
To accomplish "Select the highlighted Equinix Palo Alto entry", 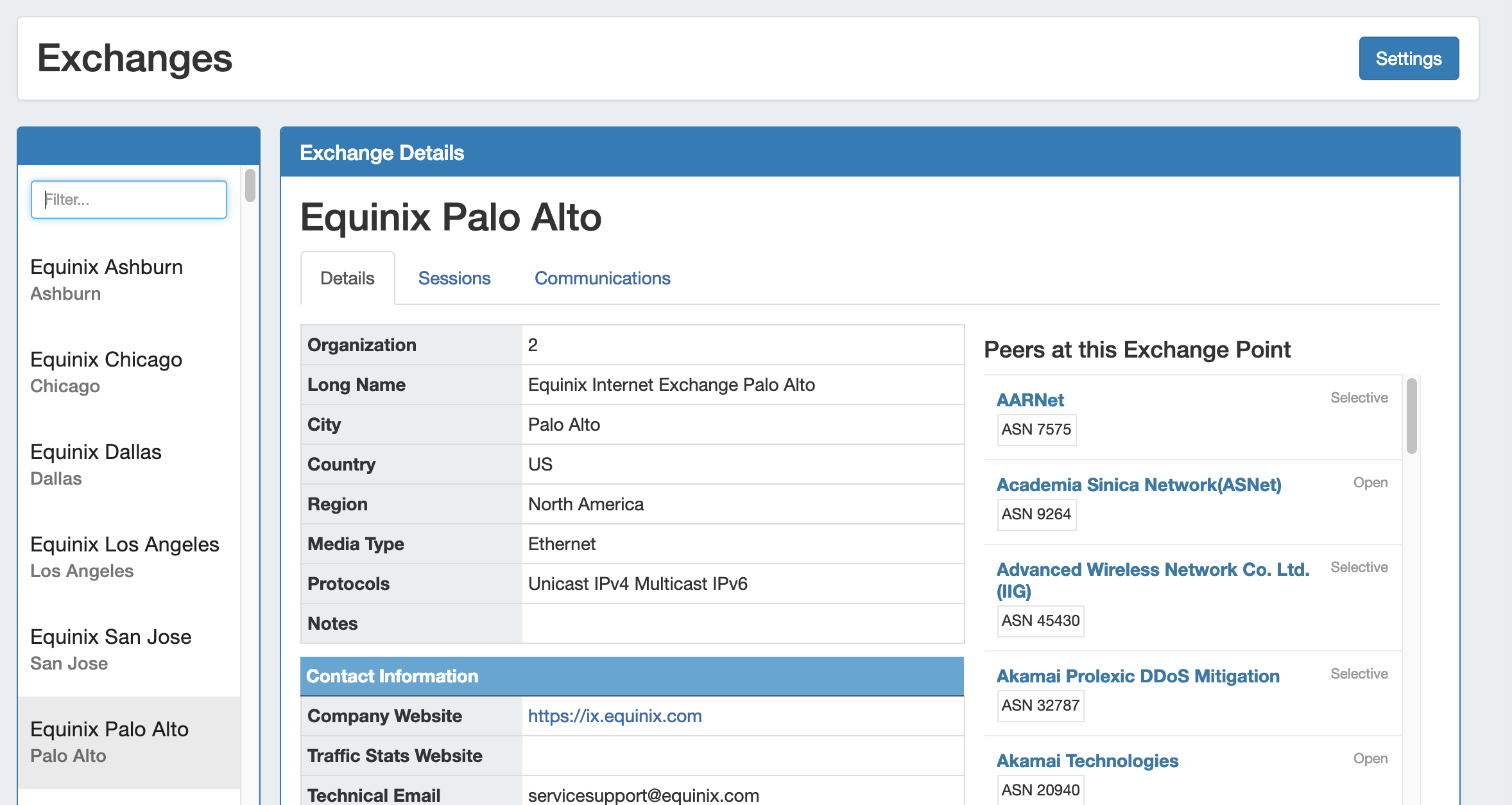I will [x=109, y=741].
